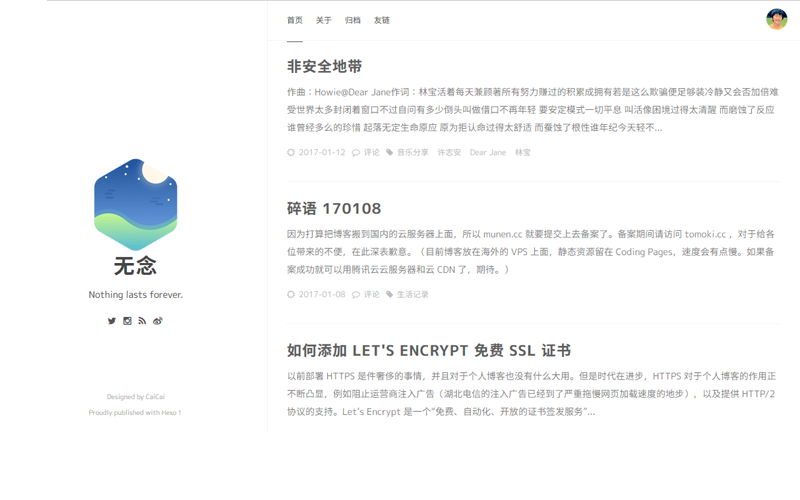Click the 无念 blog title
The height and width of the screenshot is (500, 800).
pyautogui.click(x=135, y=266)
